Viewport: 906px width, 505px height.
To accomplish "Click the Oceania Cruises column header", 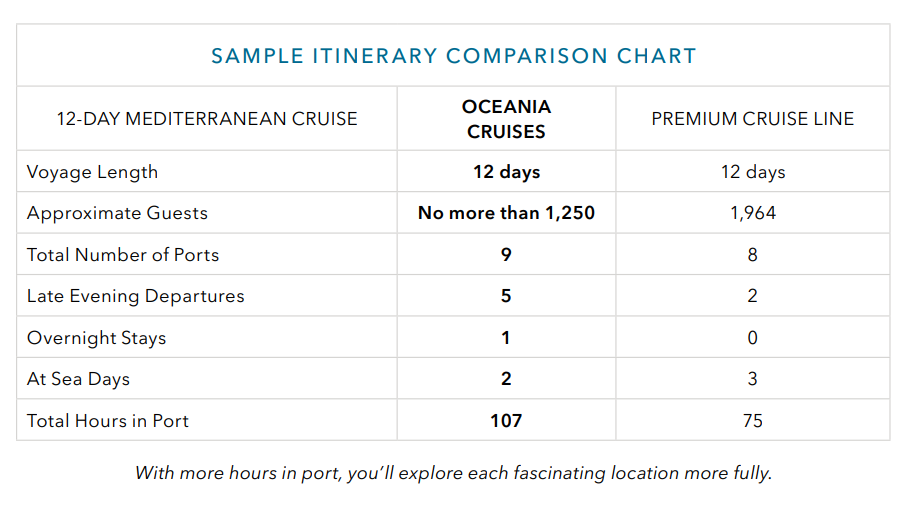I will (506, 119).
